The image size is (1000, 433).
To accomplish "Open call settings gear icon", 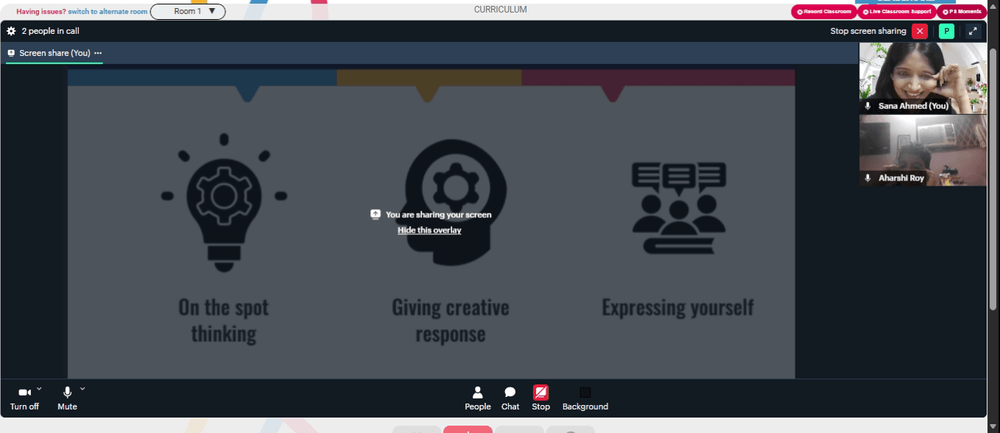I will click(11, 31).
